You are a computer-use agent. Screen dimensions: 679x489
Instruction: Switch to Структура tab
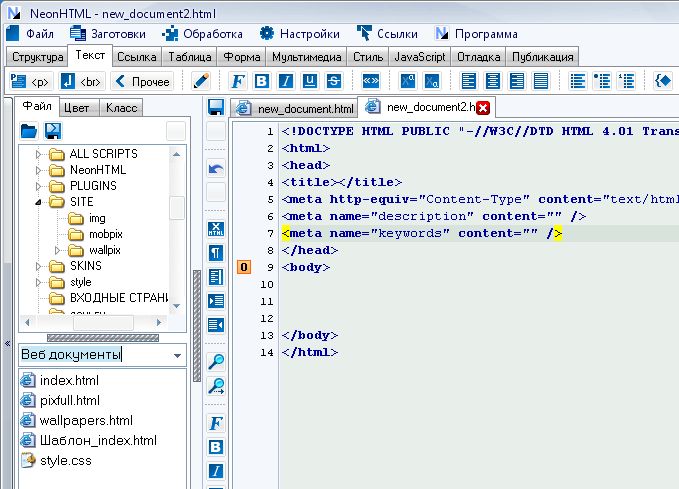point(38,57)
